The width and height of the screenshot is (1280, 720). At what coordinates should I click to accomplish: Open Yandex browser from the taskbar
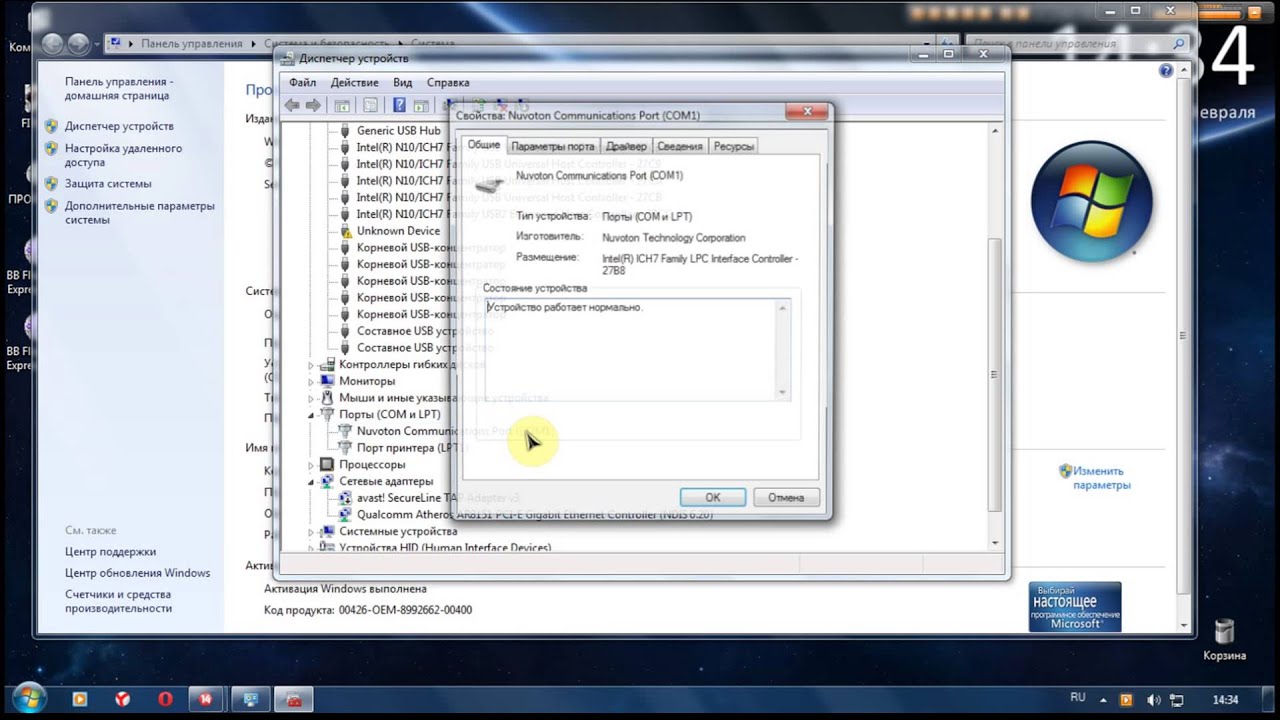(122, 699)
